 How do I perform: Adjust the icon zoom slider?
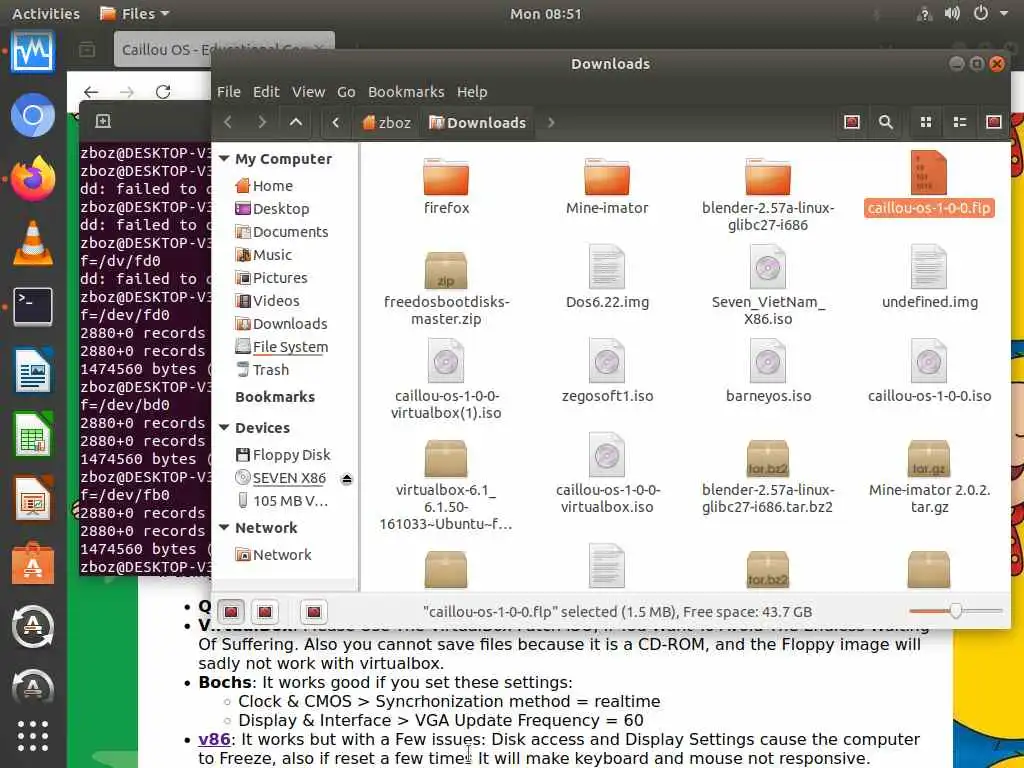click(955, 611)
